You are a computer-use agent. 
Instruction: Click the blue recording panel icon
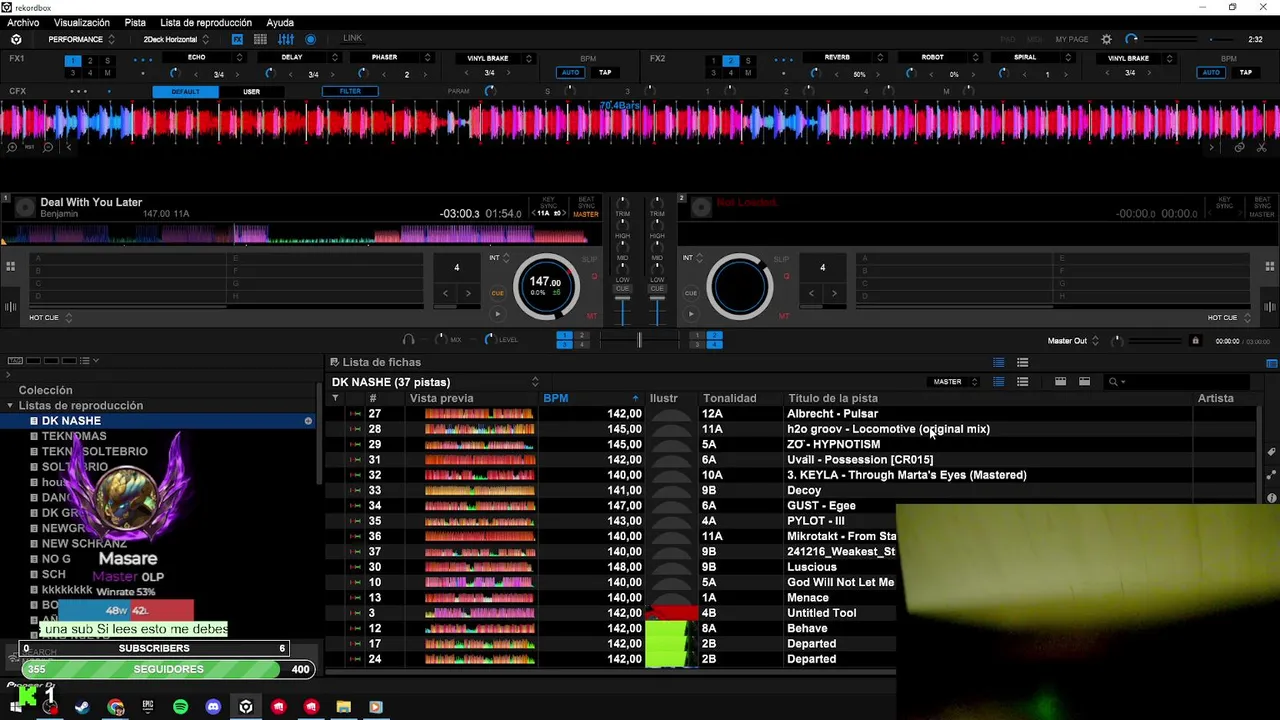coord(310,39)
